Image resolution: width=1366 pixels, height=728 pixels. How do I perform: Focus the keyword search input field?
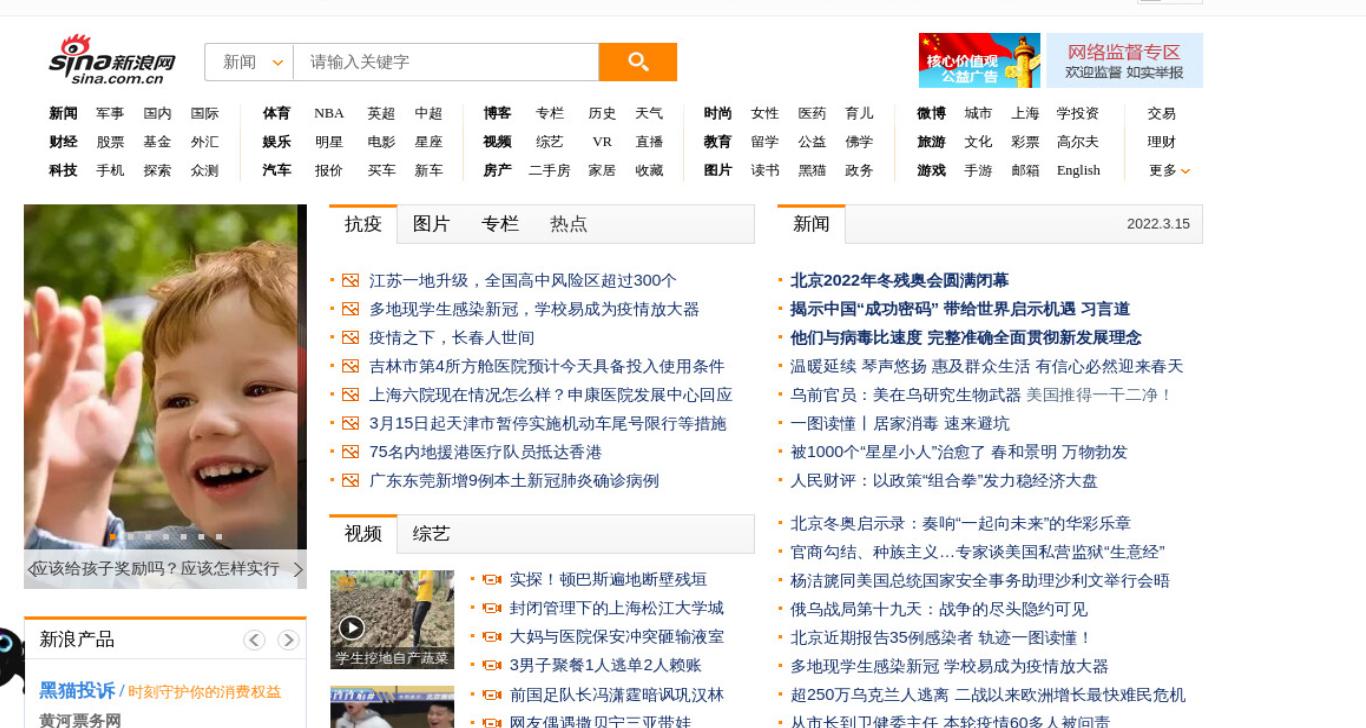(446, 62)
